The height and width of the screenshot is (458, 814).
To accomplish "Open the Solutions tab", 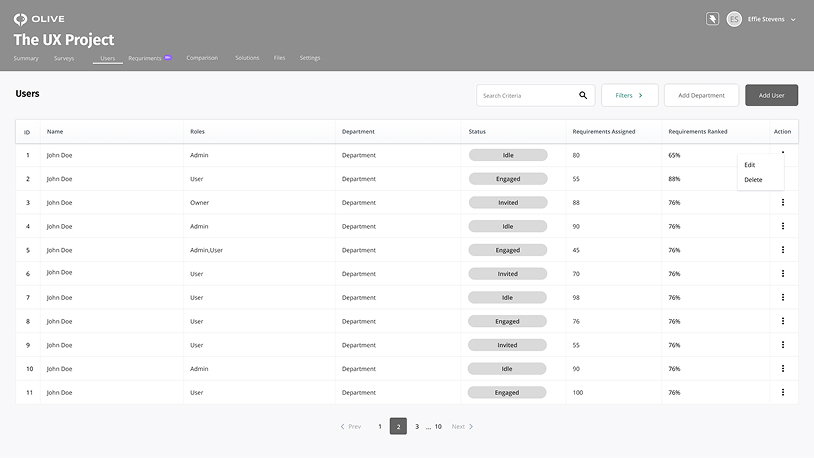I will 247,58.
